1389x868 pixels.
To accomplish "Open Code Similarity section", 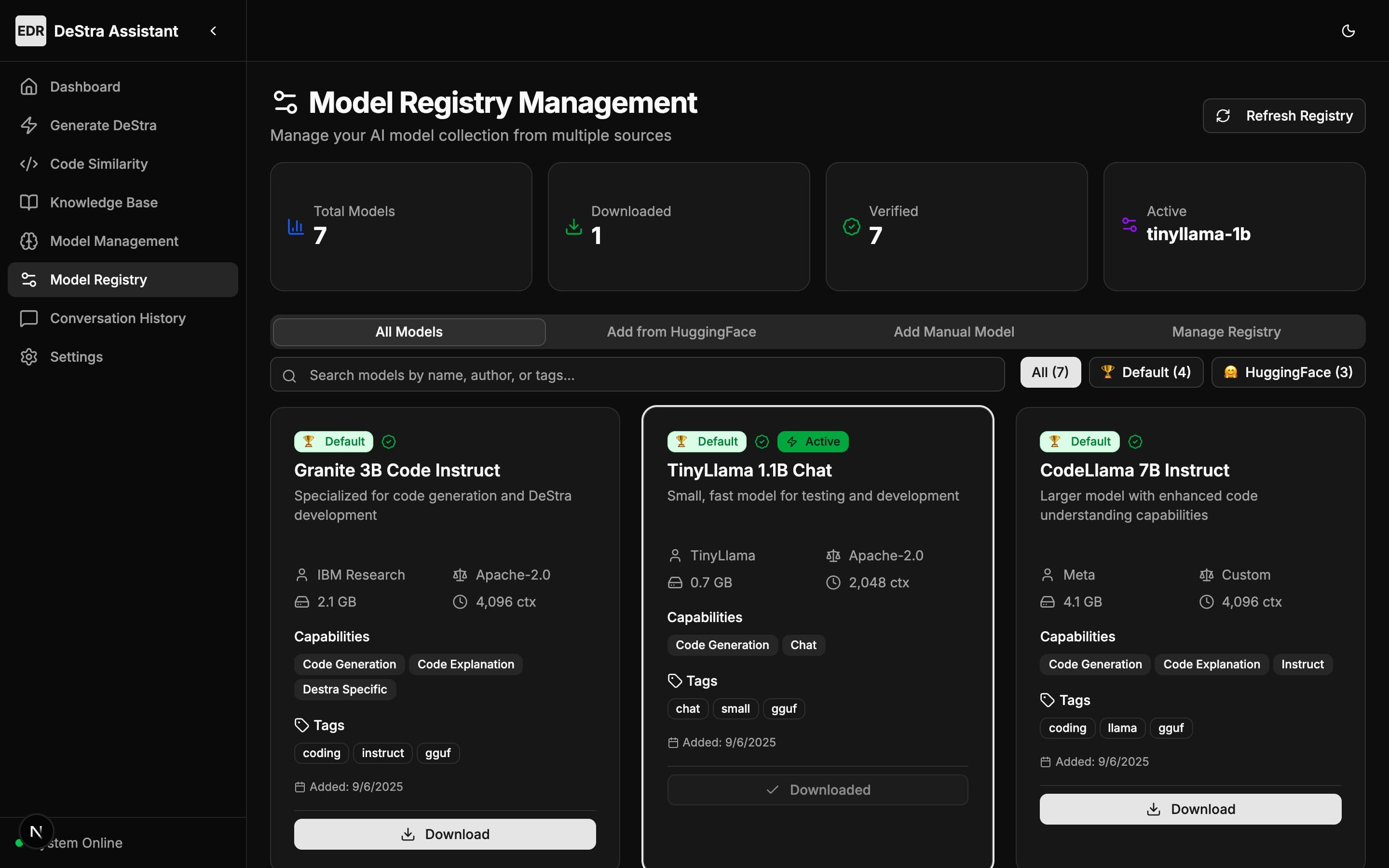I will tap(123, 163).
